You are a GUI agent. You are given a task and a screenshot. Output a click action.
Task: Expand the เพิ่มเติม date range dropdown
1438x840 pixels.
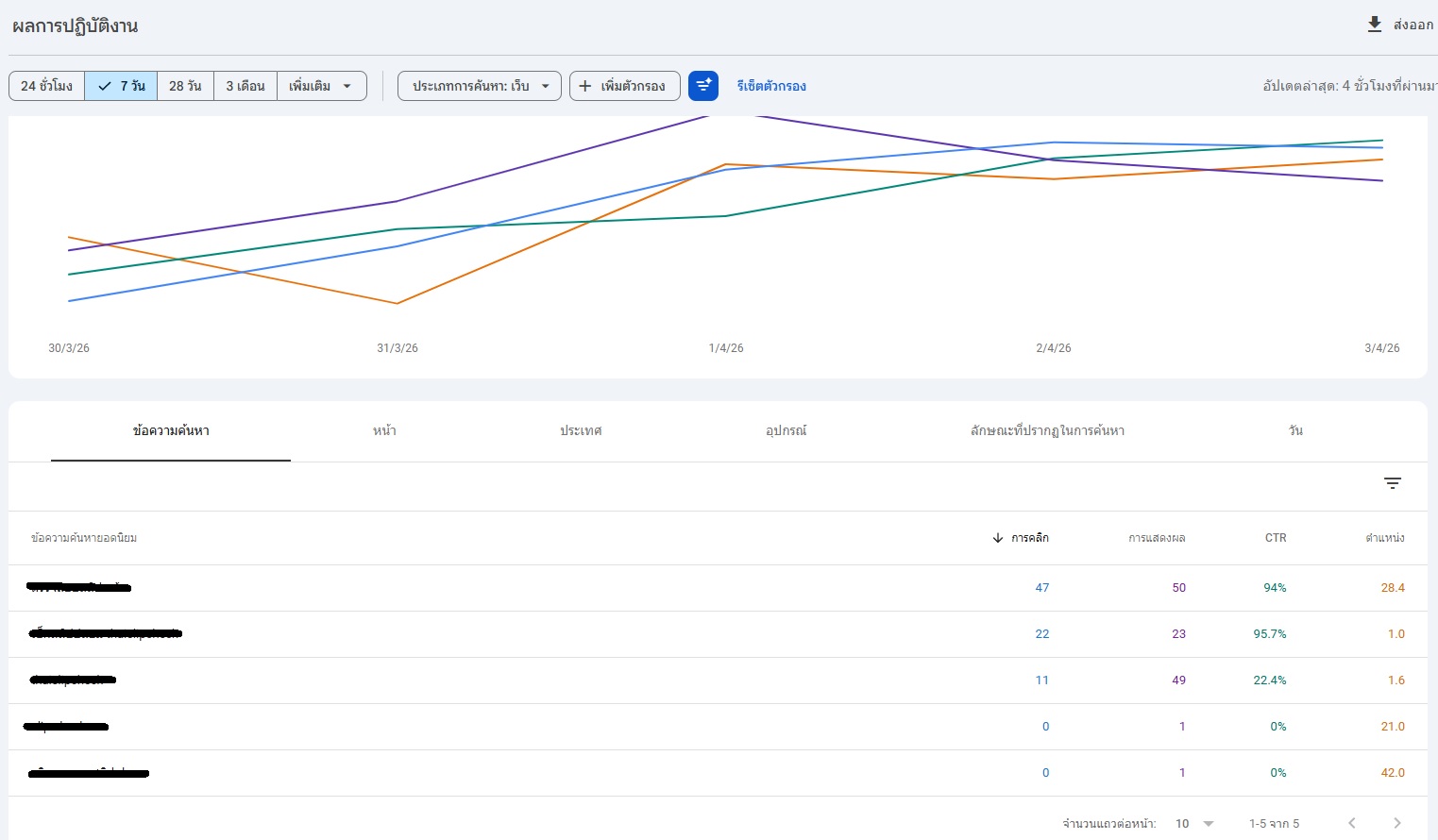321,86
